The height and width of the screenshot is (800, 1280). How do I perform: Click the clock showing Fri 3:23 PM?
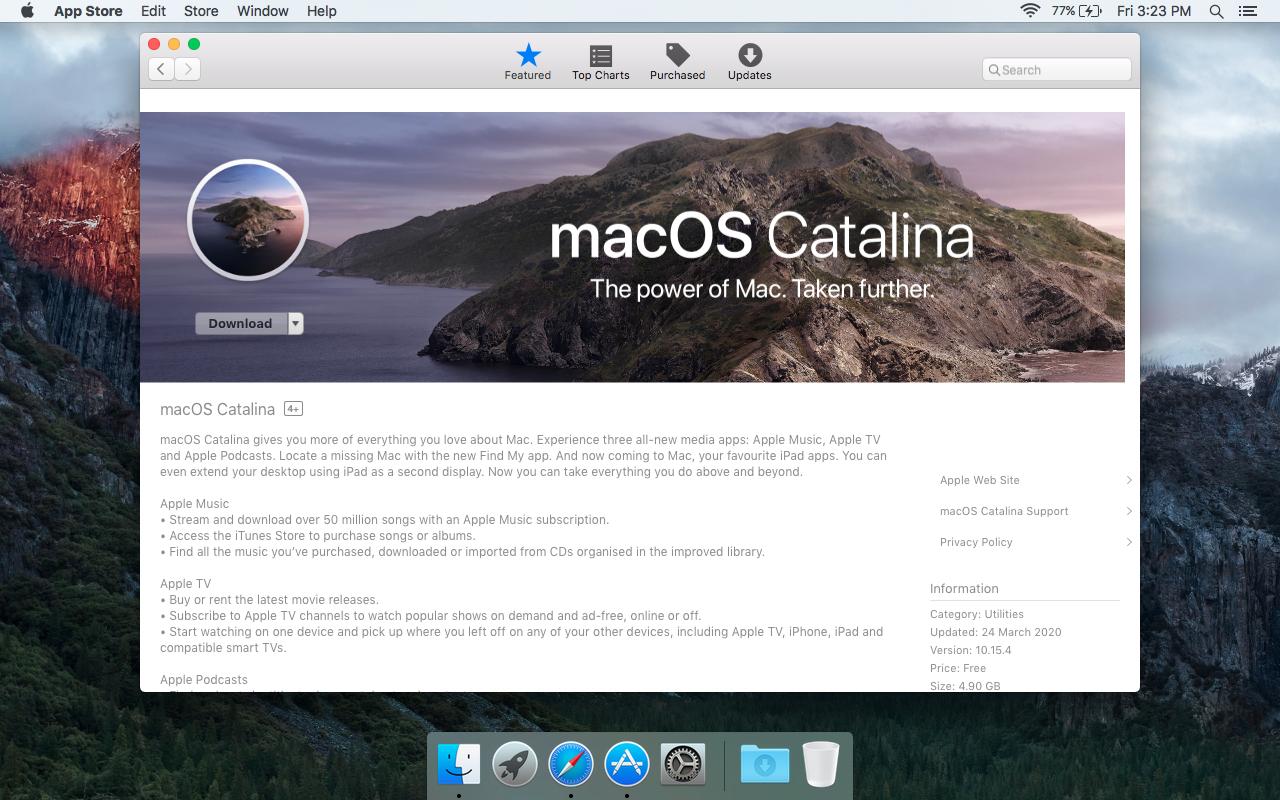[x=1153, y=11]
